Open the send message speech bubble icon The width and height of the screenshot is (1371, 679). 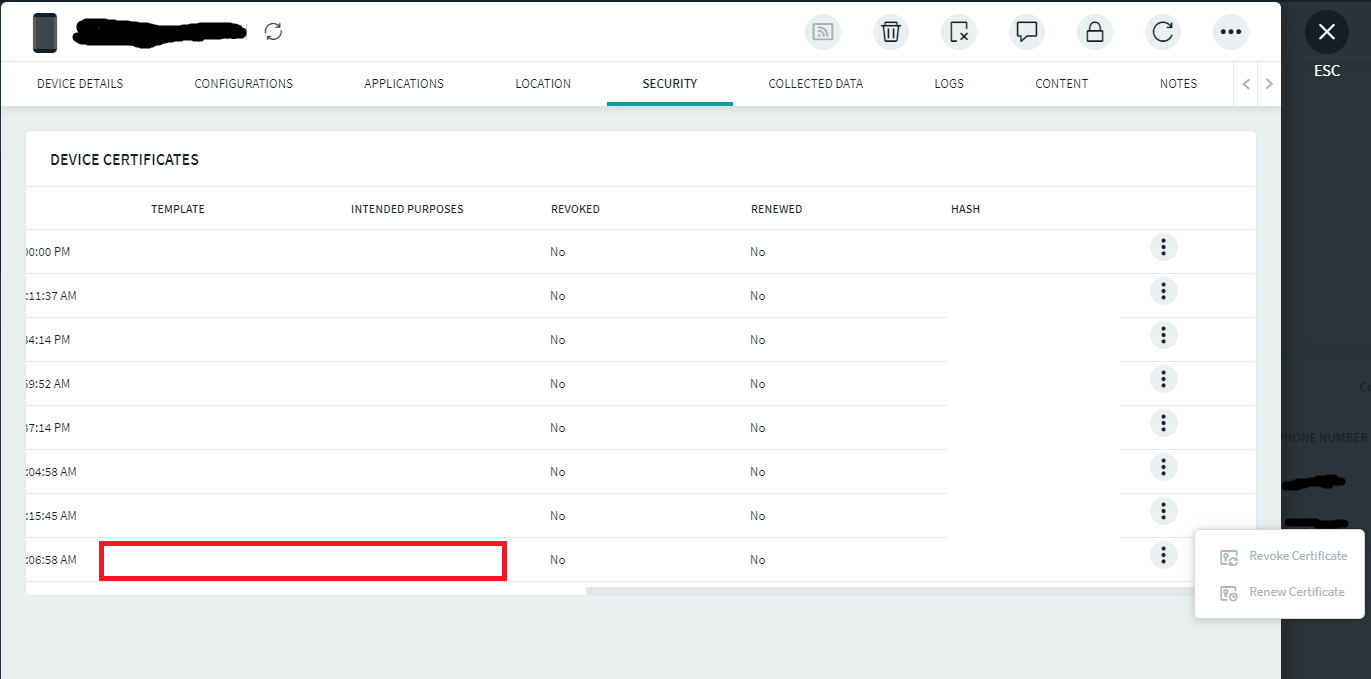1027,32
